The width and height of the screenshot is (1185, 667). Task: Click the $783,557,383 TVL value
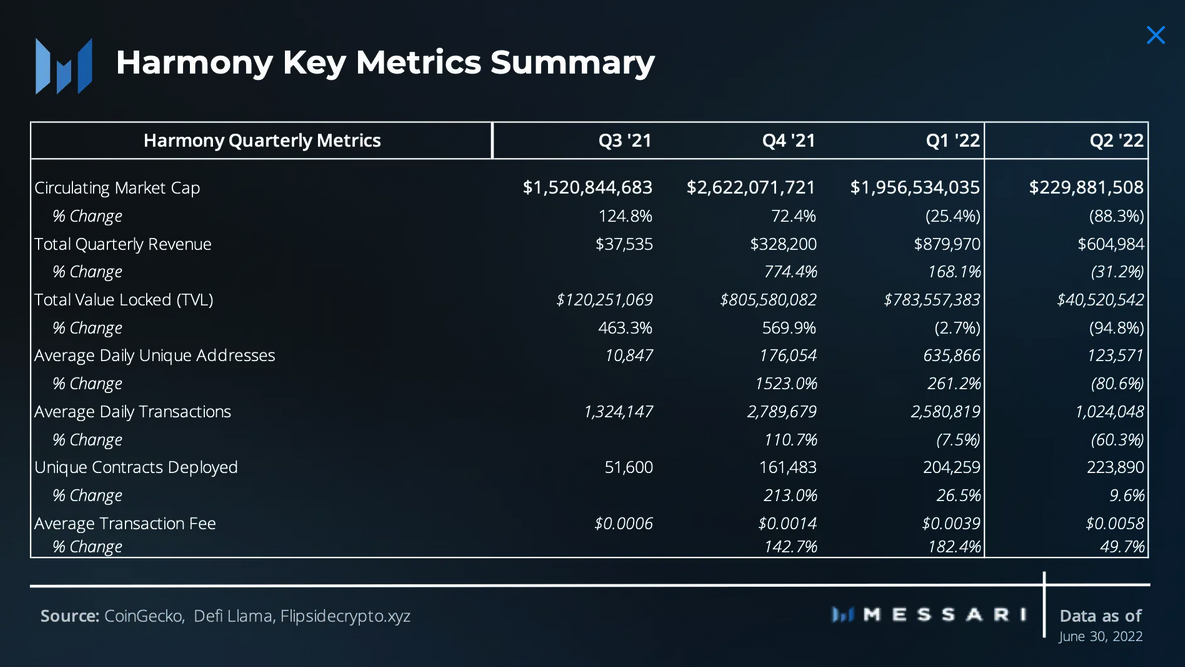932,300
